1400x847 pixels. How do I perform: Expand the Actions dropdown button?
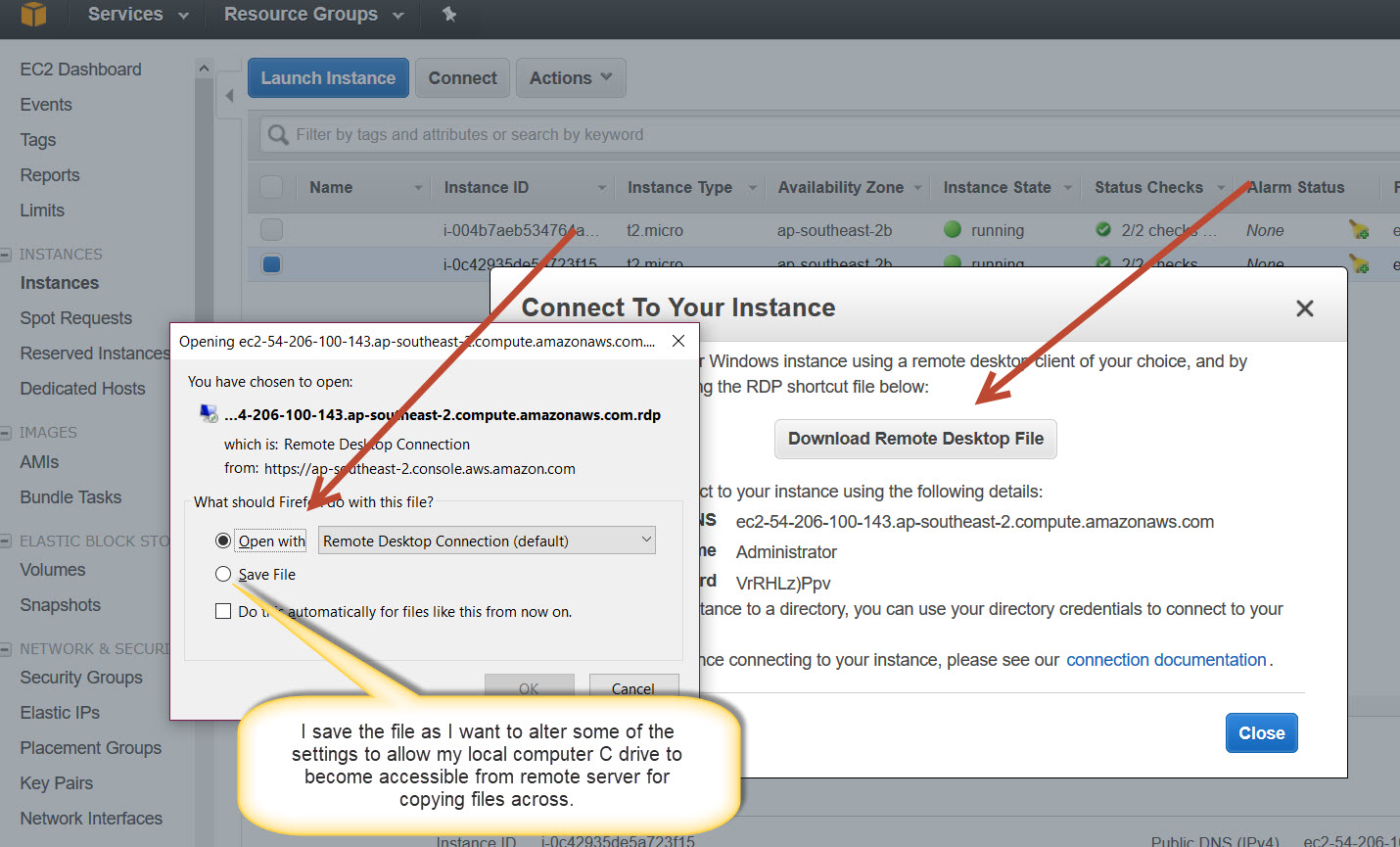click(571, 78)
